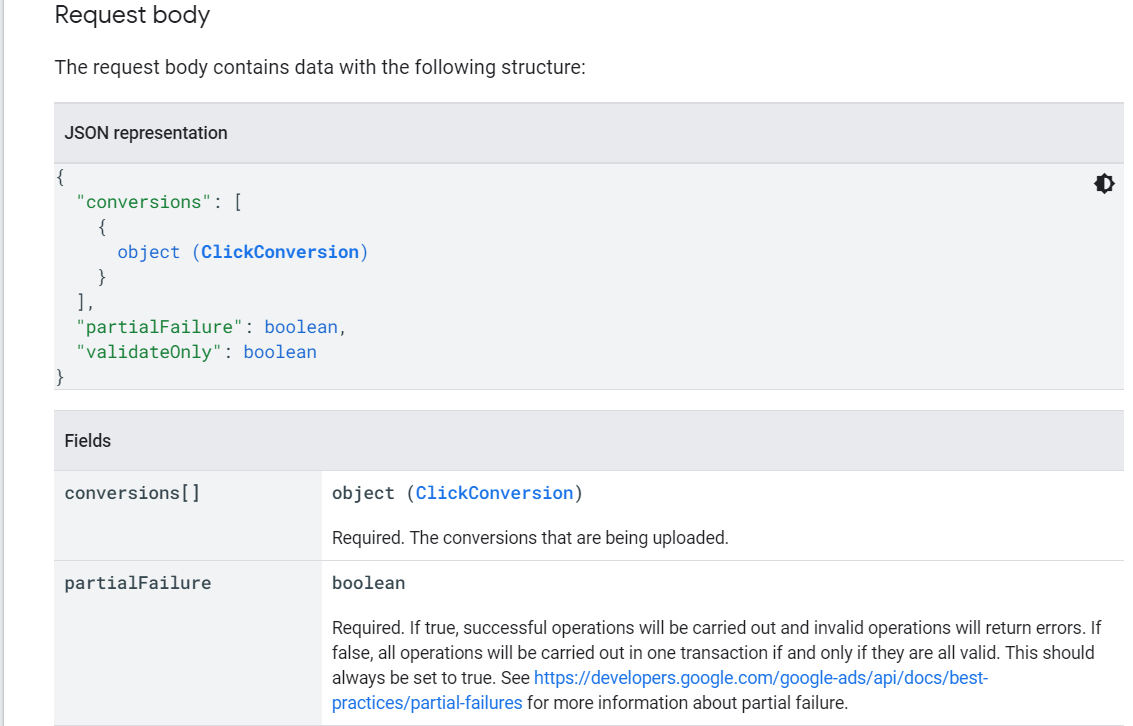
Task: Click boolean type beside "validateOnly" in JSON
Action: [280, 352]
